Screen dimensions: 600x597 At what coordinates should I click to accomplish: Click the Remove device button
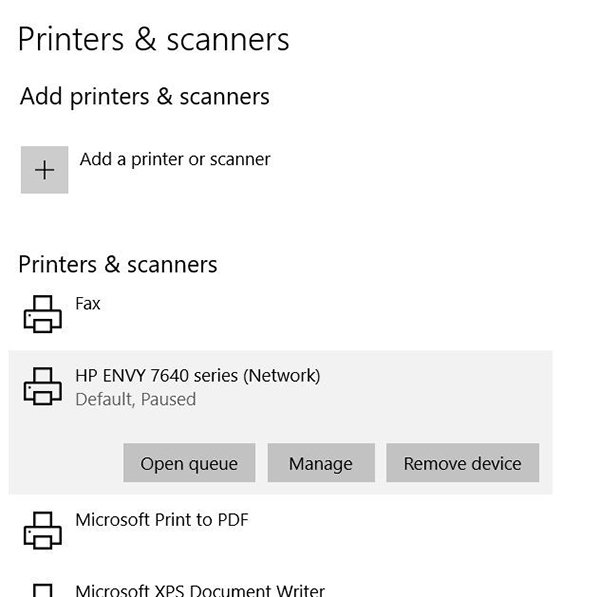(x=462, y=463)
